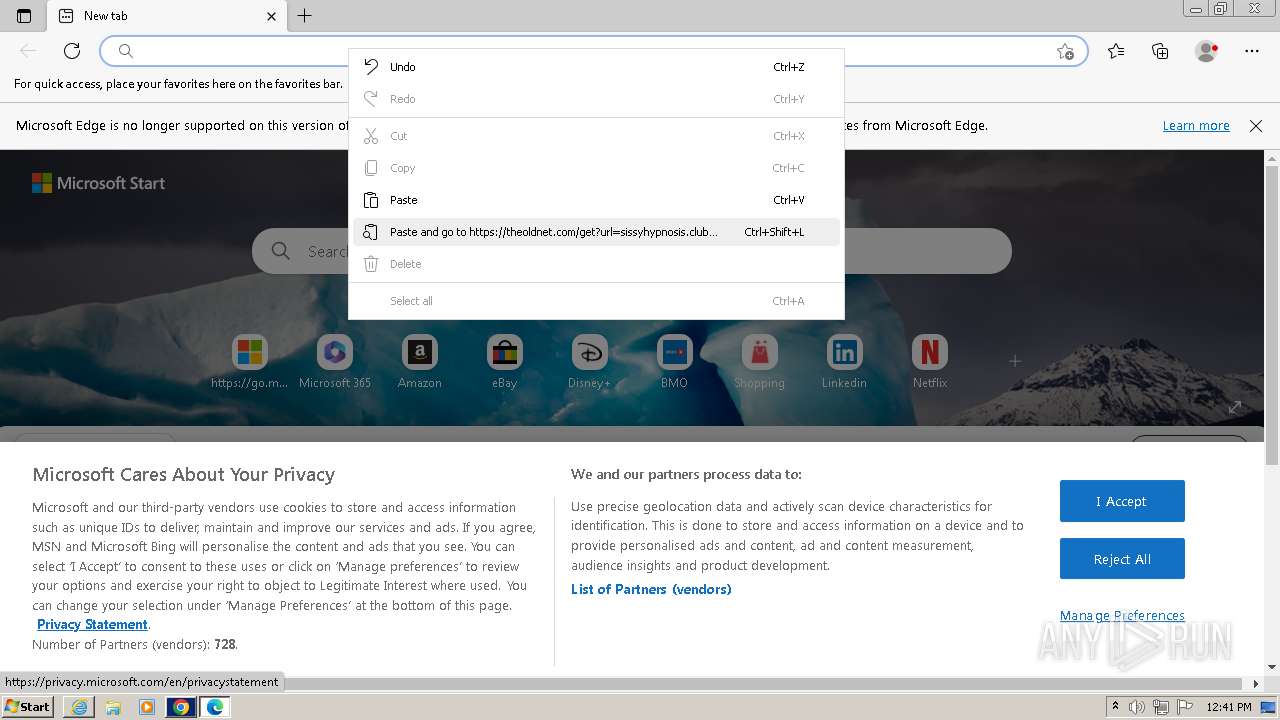Image resolution: width=1280 pixels, height=720 pixels.
Task: Click the back navigation arrow
Action: (28, 51)
